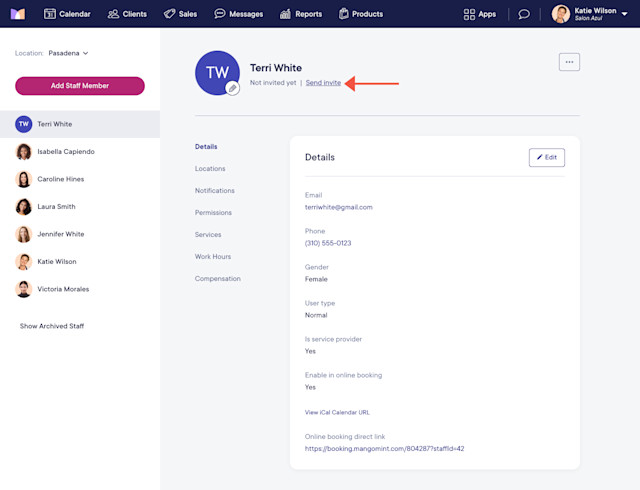Select Isabella Capiendo in staff list

[x=80, y=151]
